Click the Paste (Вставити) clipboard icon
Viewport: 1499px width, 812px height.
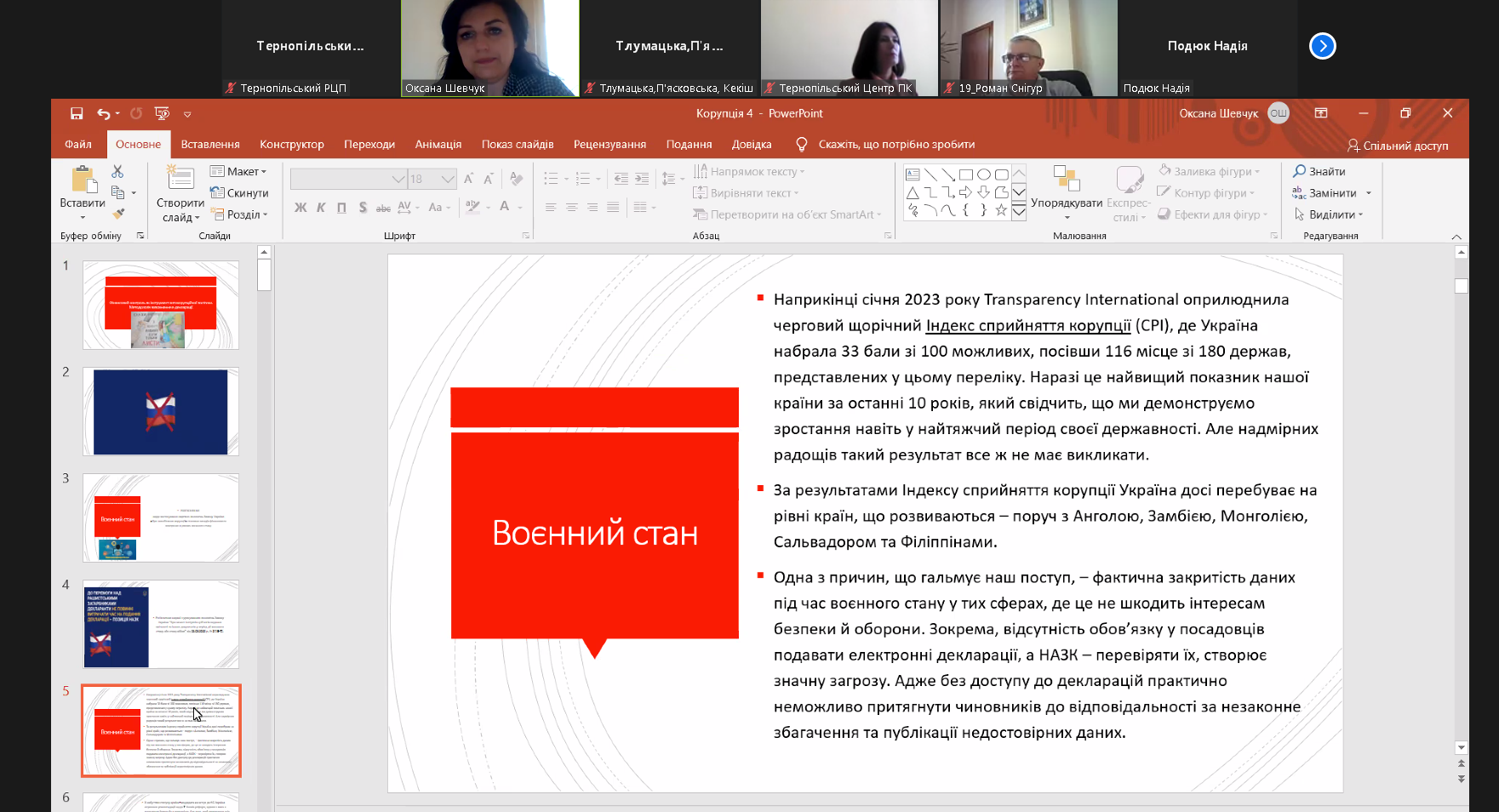[x=83, y=181]
